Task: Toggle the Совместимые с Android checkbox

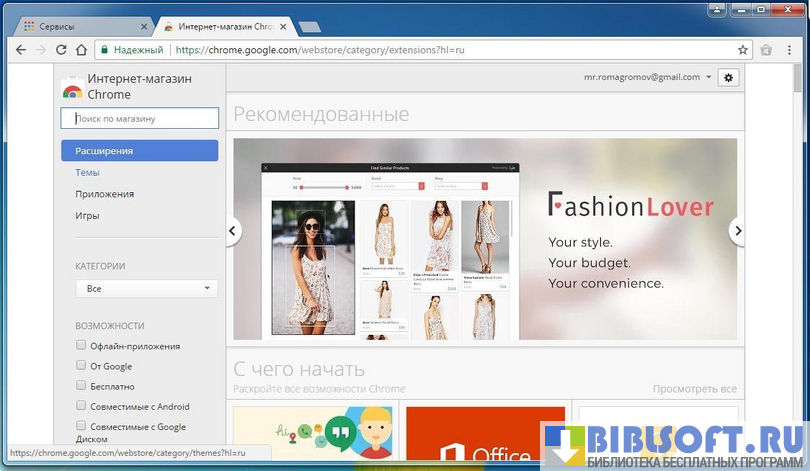Action: click(x=82, y=406)
